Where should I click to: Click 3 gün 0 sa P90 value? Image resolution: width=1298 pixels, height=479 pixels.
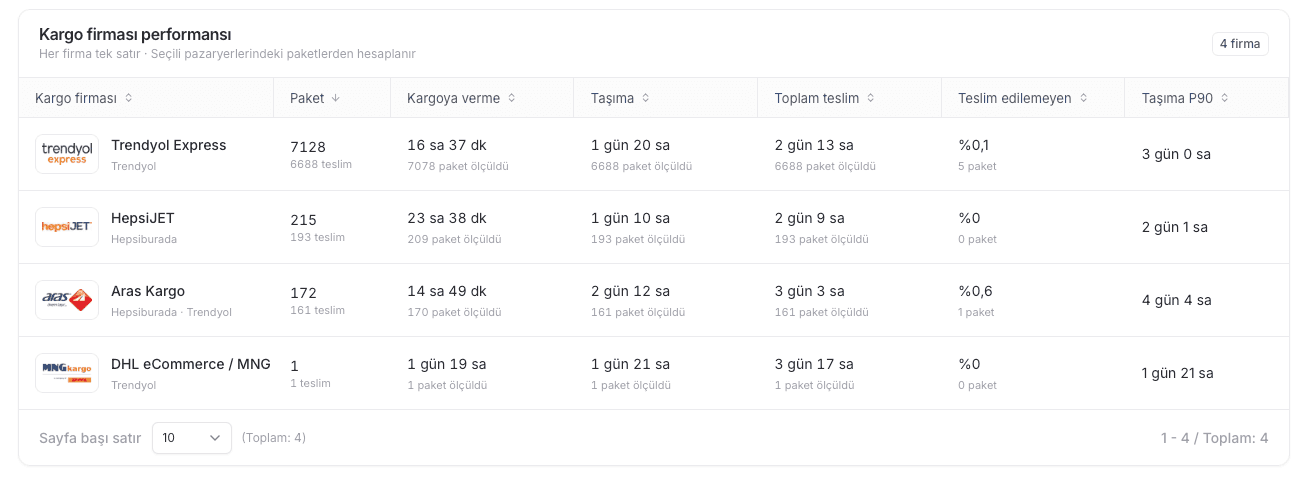pyautogui.click(x=1176, y=154)
